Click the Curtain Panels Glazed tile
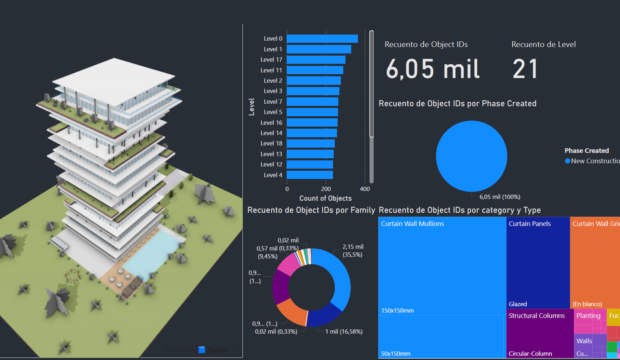This screenshot has width=620, height=360. tap(538, 263)
